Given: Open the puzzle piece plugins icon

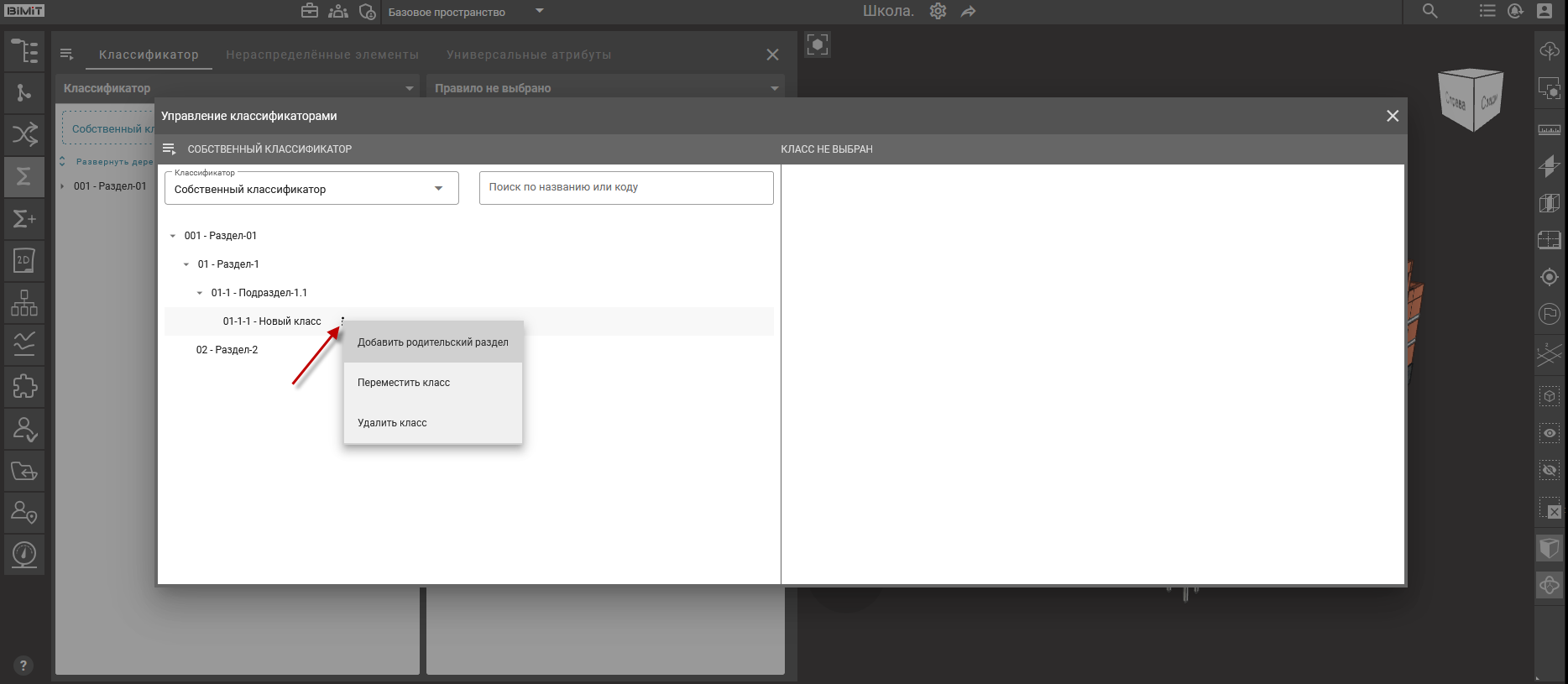Looking at the screenshot, I should tap(24, 386).
